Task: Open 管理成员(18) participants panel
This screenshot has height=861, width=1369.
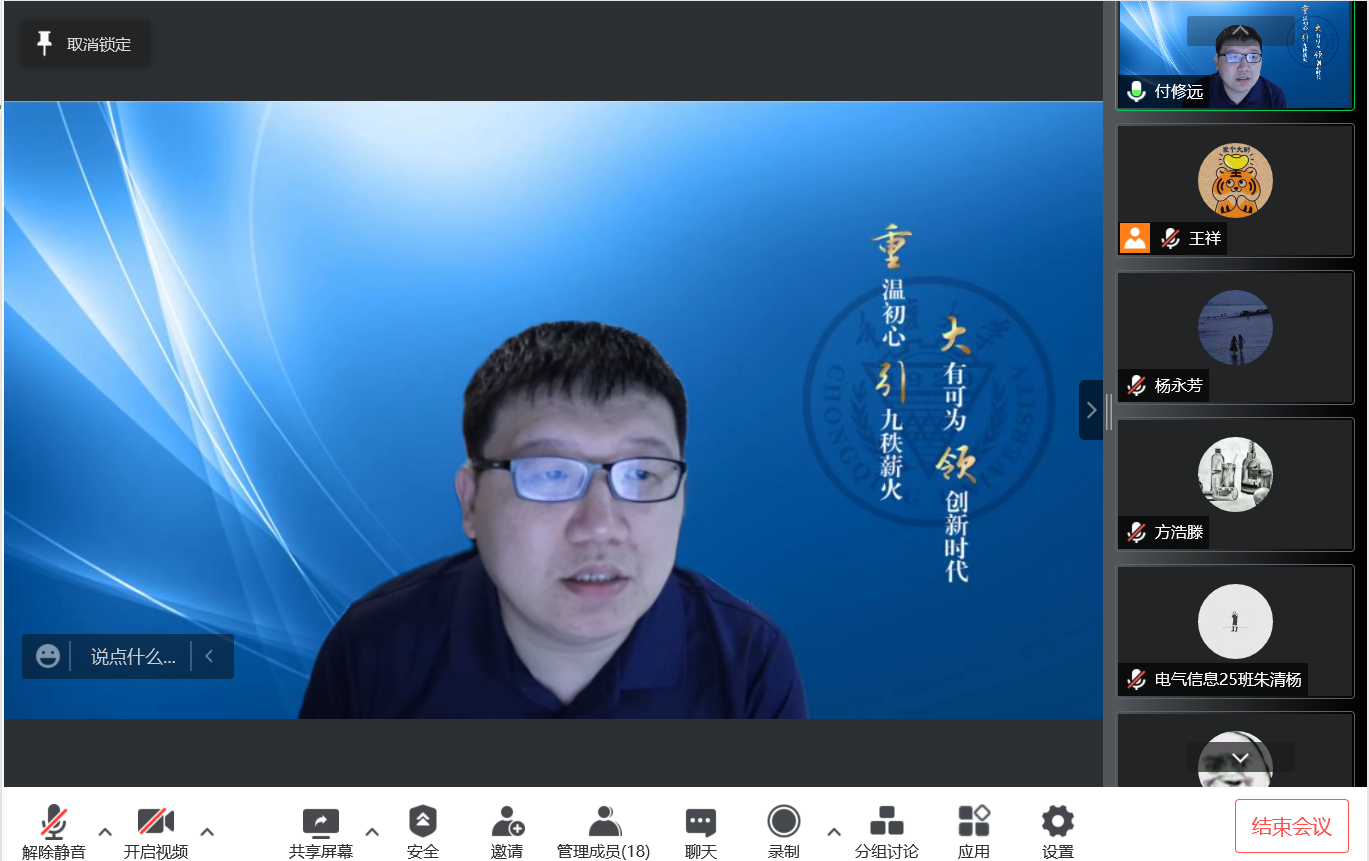Action: coord(603,823)
